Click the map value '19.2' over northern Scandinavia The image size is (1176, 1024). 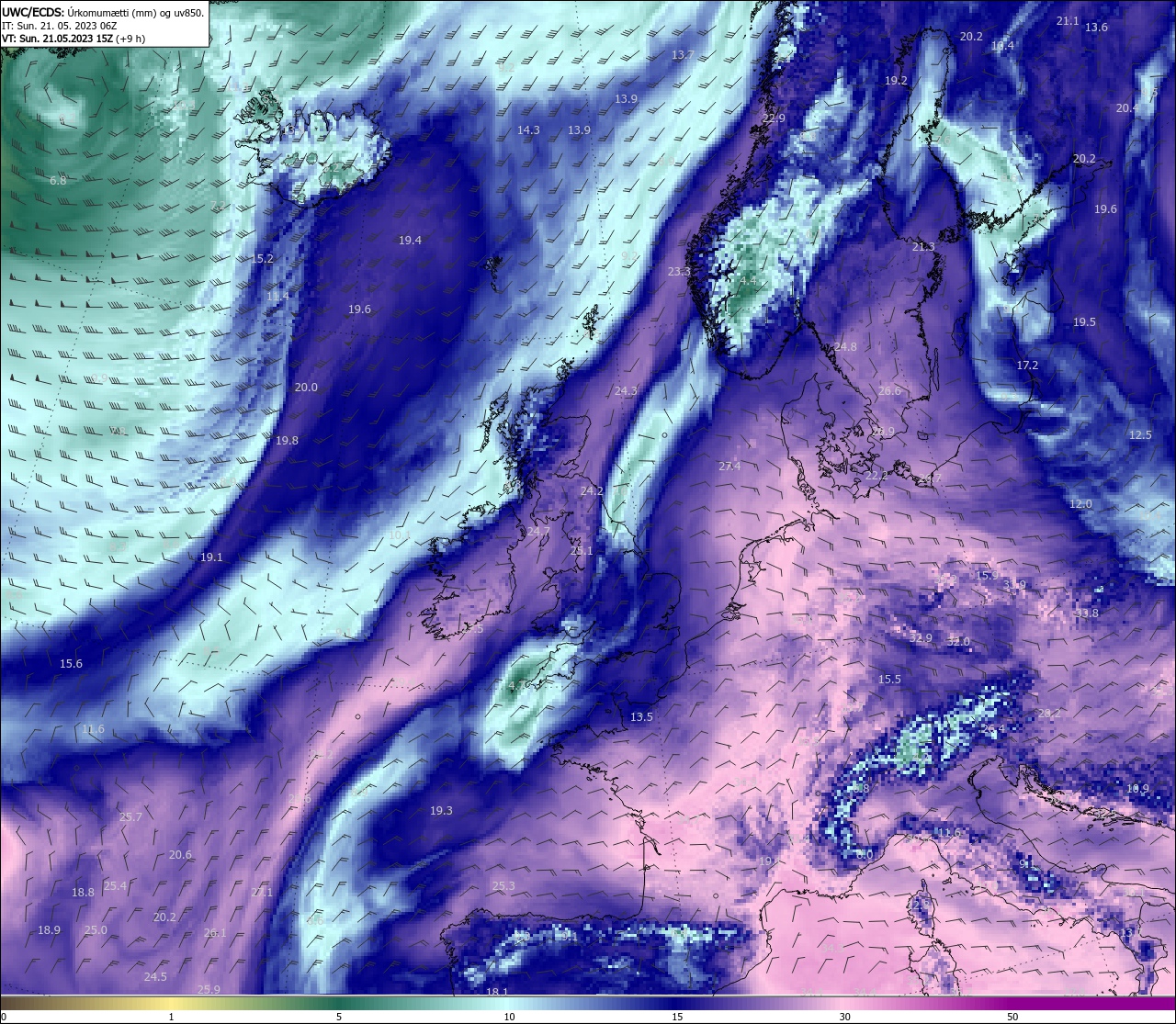[896, 80]
